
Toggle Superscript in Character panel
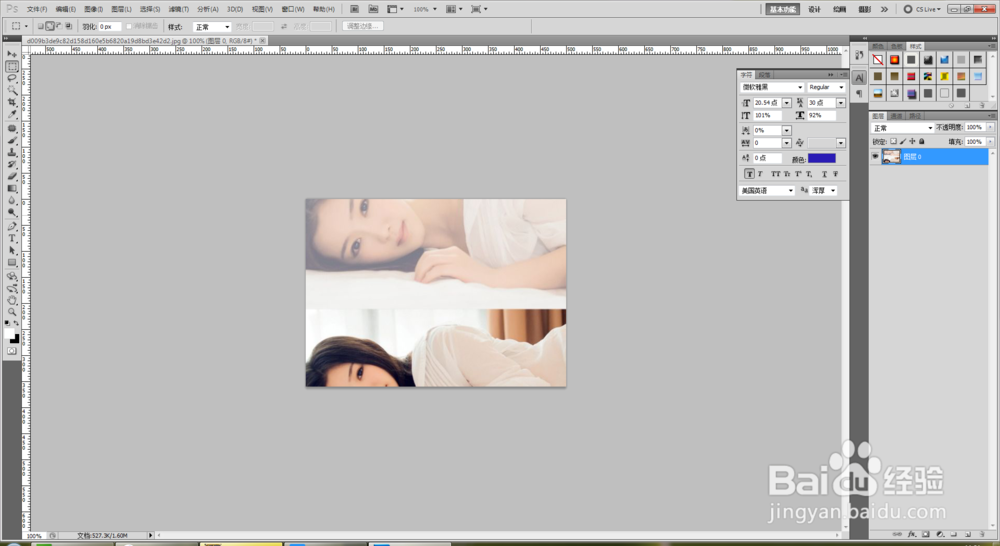(x=798, y=174)
